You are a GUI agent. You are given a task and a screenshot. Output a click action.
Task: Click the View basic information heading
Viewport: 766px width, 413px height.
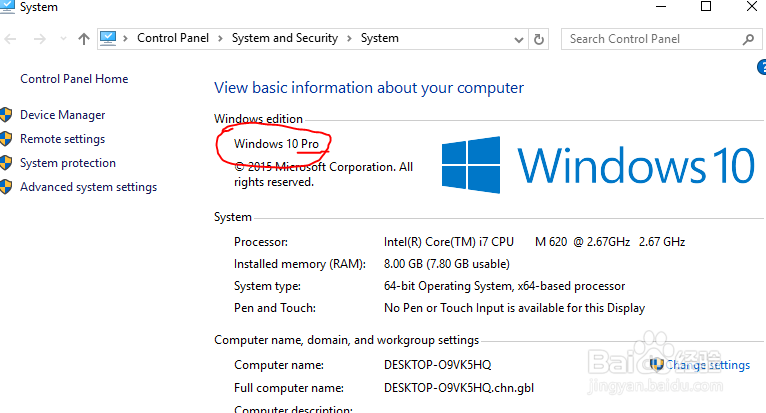point(369,88)
